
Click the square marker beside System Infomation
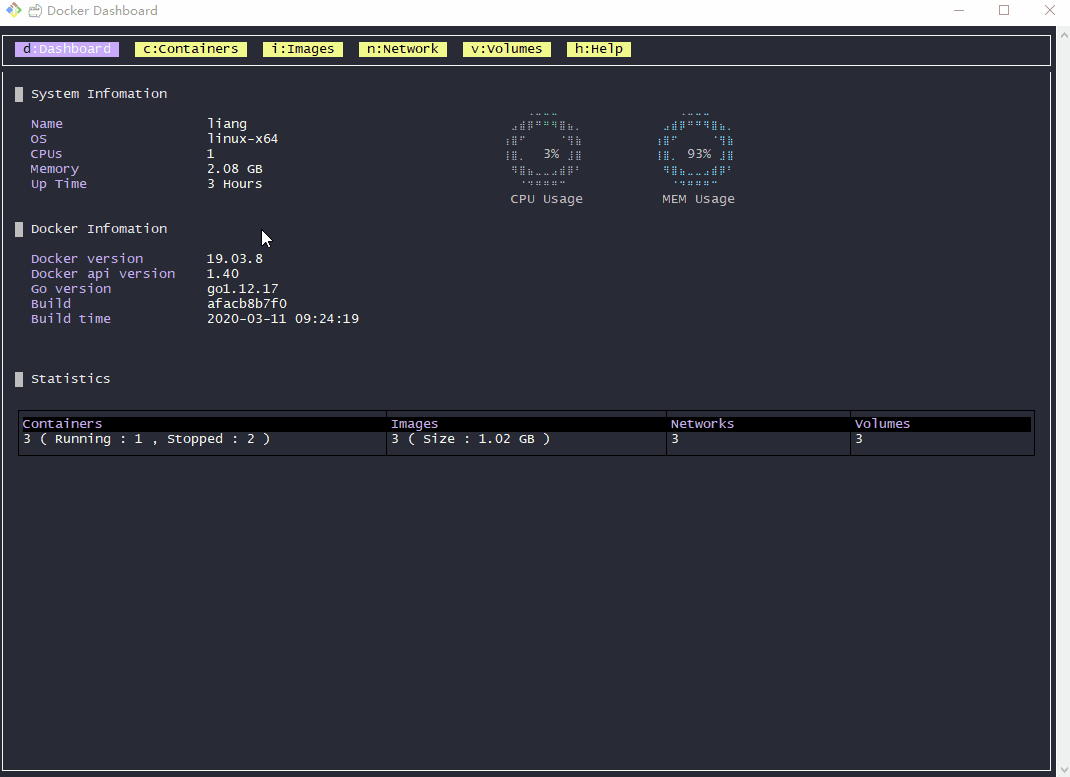19,94
